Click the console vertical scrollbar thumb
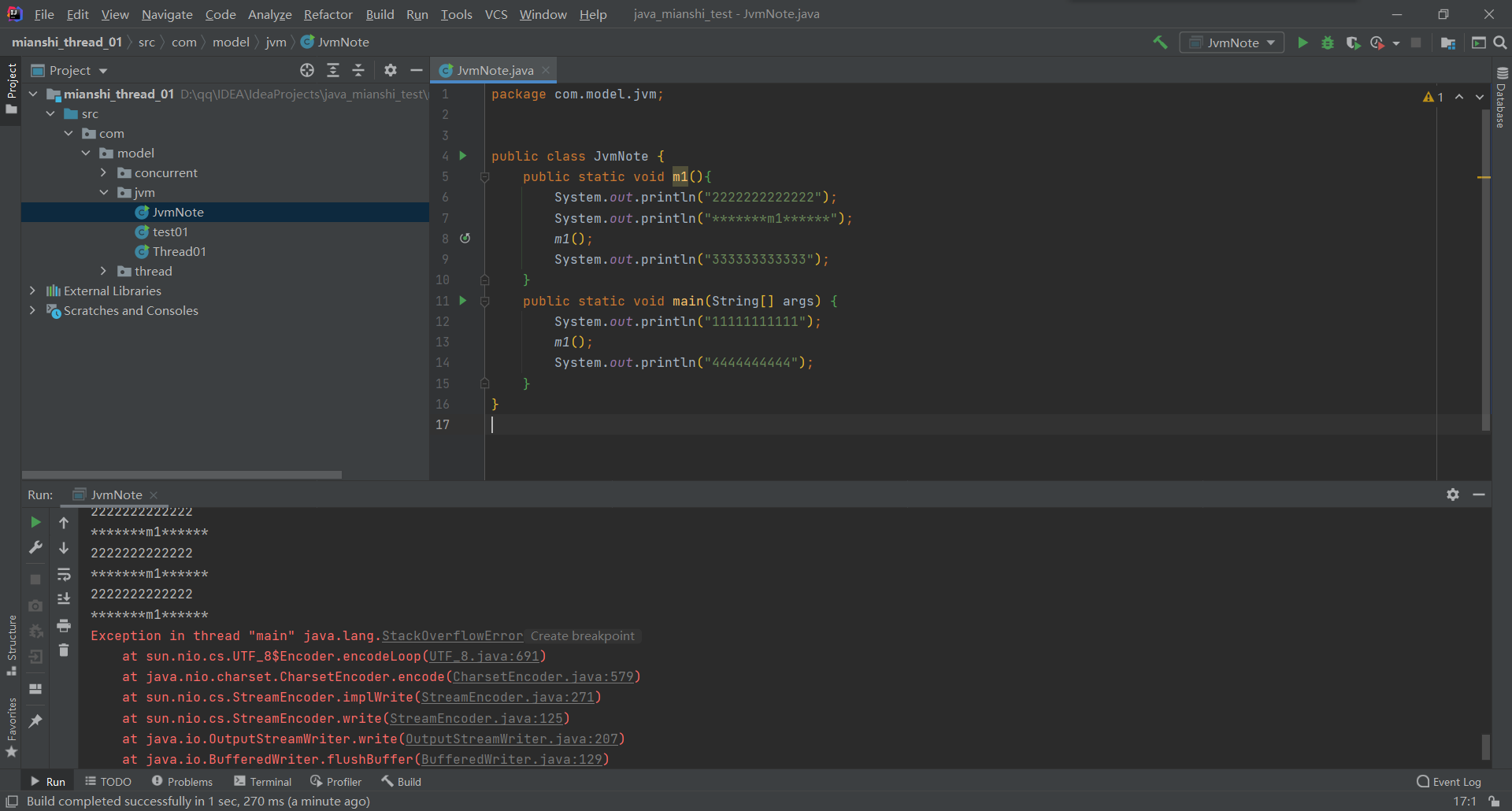 click(1486, 746)
